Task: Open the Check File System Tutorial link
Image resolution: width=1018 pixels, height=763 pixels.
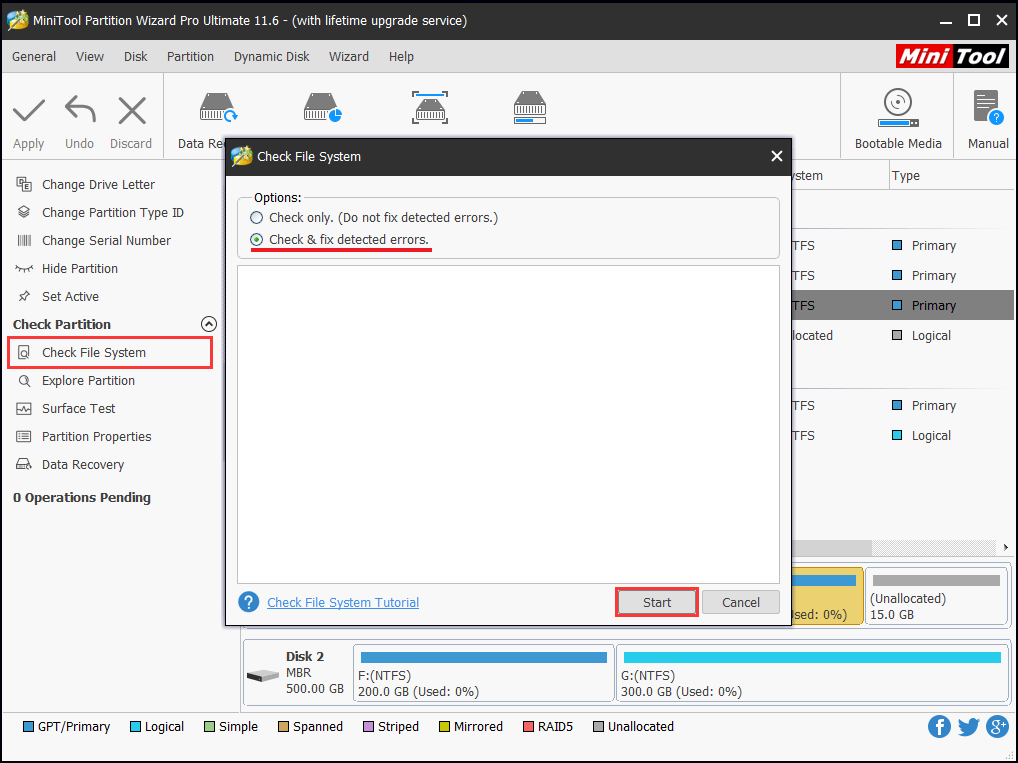Action: click(343, 603)
